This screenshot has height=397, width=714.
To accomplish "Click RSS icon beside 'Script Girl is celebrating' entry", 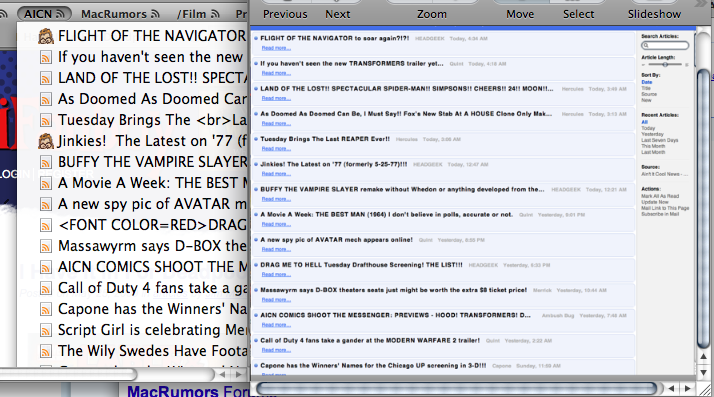I will pyautogui.click(x=46, y=331).
